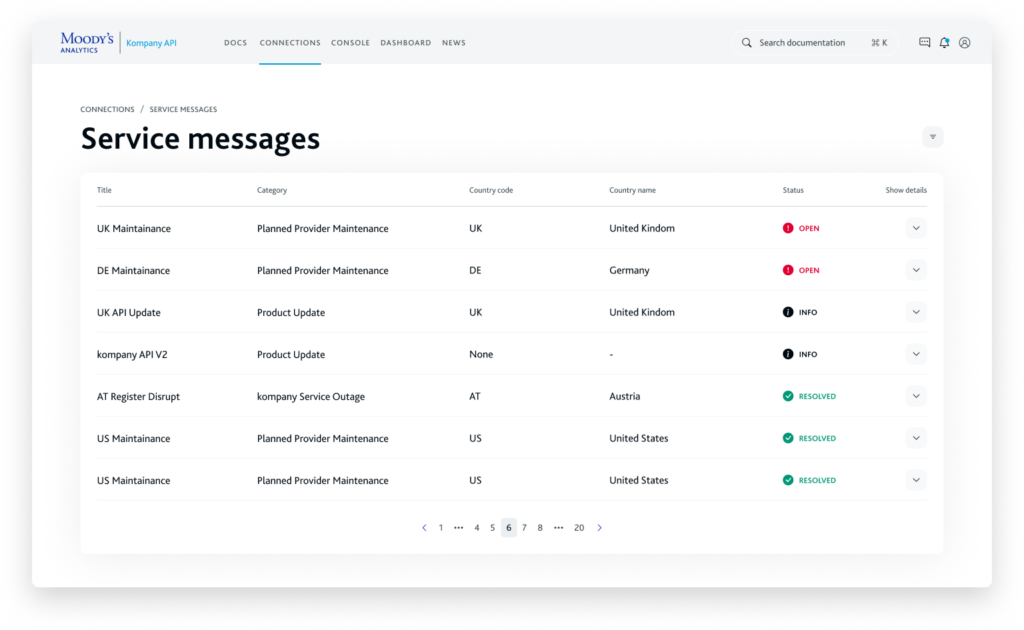Go to previous page with left arrow
1024x630 pixels.
pyautogui.click(x=424, y=528)
